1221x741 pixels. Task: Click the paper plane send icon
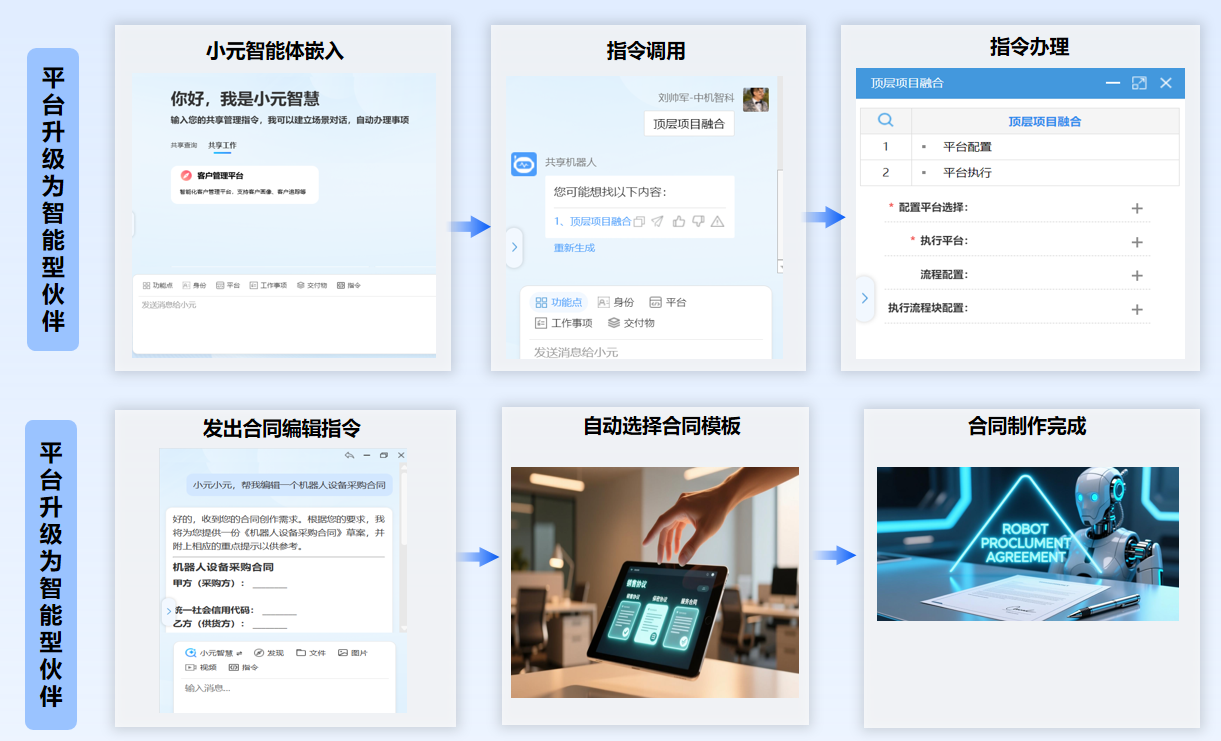coord(657,222)
